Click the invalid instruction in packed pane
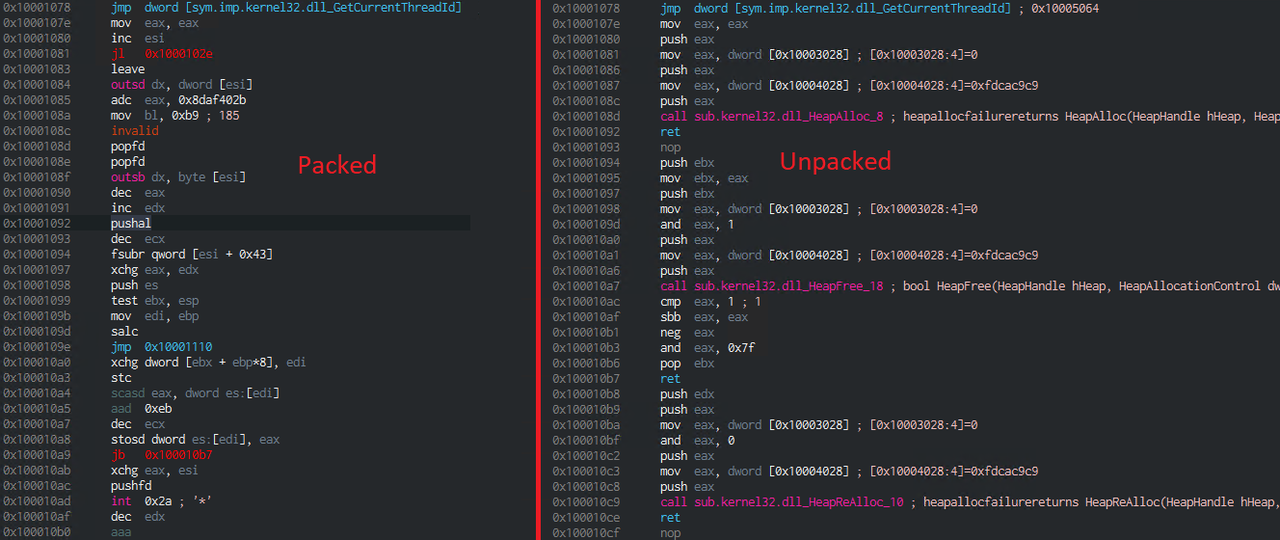This screenshot has height=540, width=1280. pos(134,131)
